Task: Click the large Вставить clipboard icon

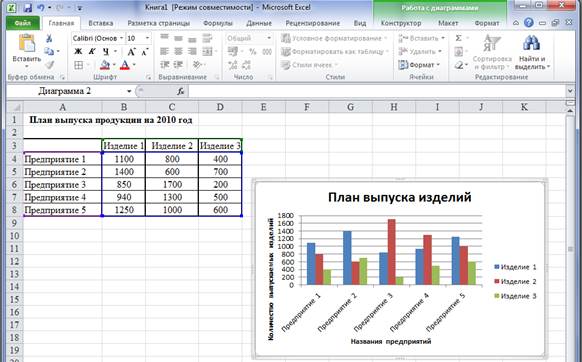Action: (27, 43)
